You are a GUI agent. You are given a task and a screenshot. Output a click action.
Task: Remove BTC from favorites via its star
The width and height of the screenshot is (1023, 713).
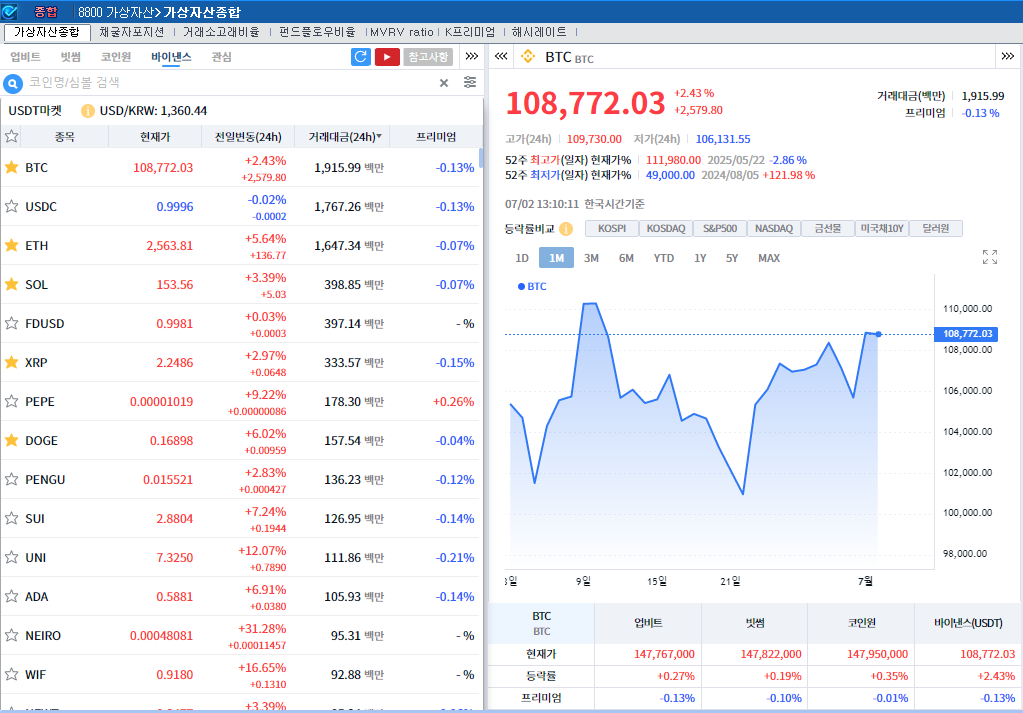pyautogui.click(x=12, y=168)
